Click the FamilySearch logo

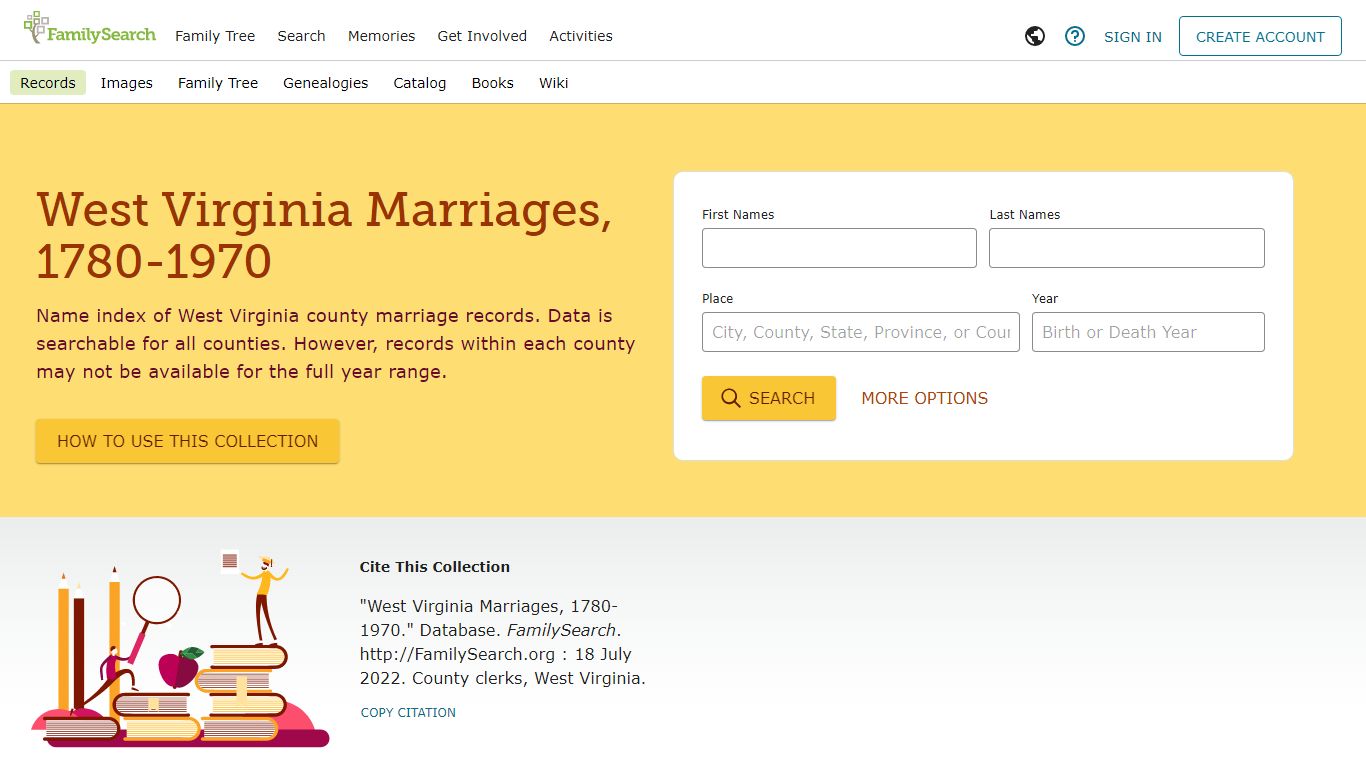[x=90, y=29]
